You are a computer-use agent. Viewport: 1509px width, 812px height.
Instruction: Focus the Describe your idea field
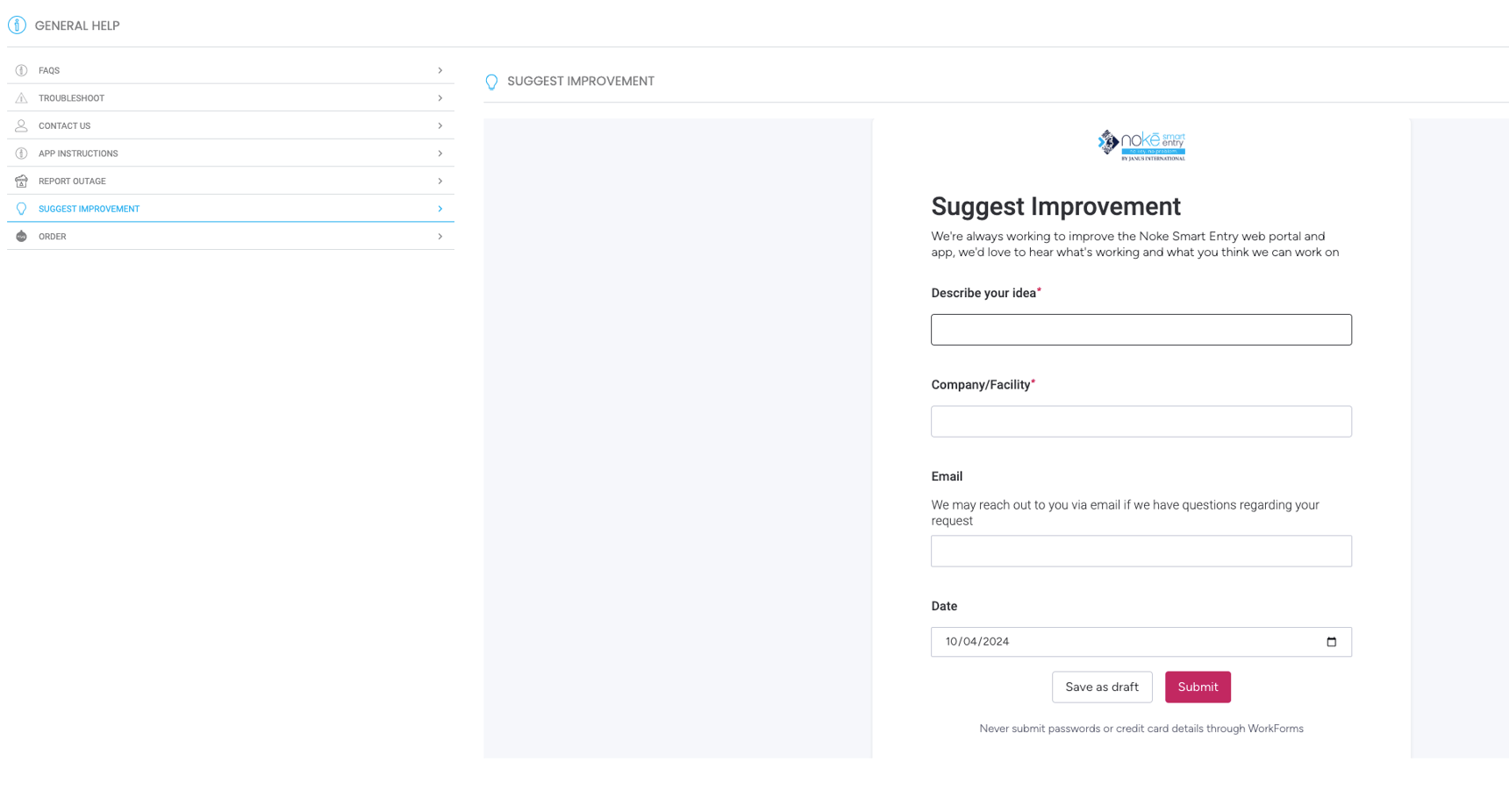(x=1141, y=330)
